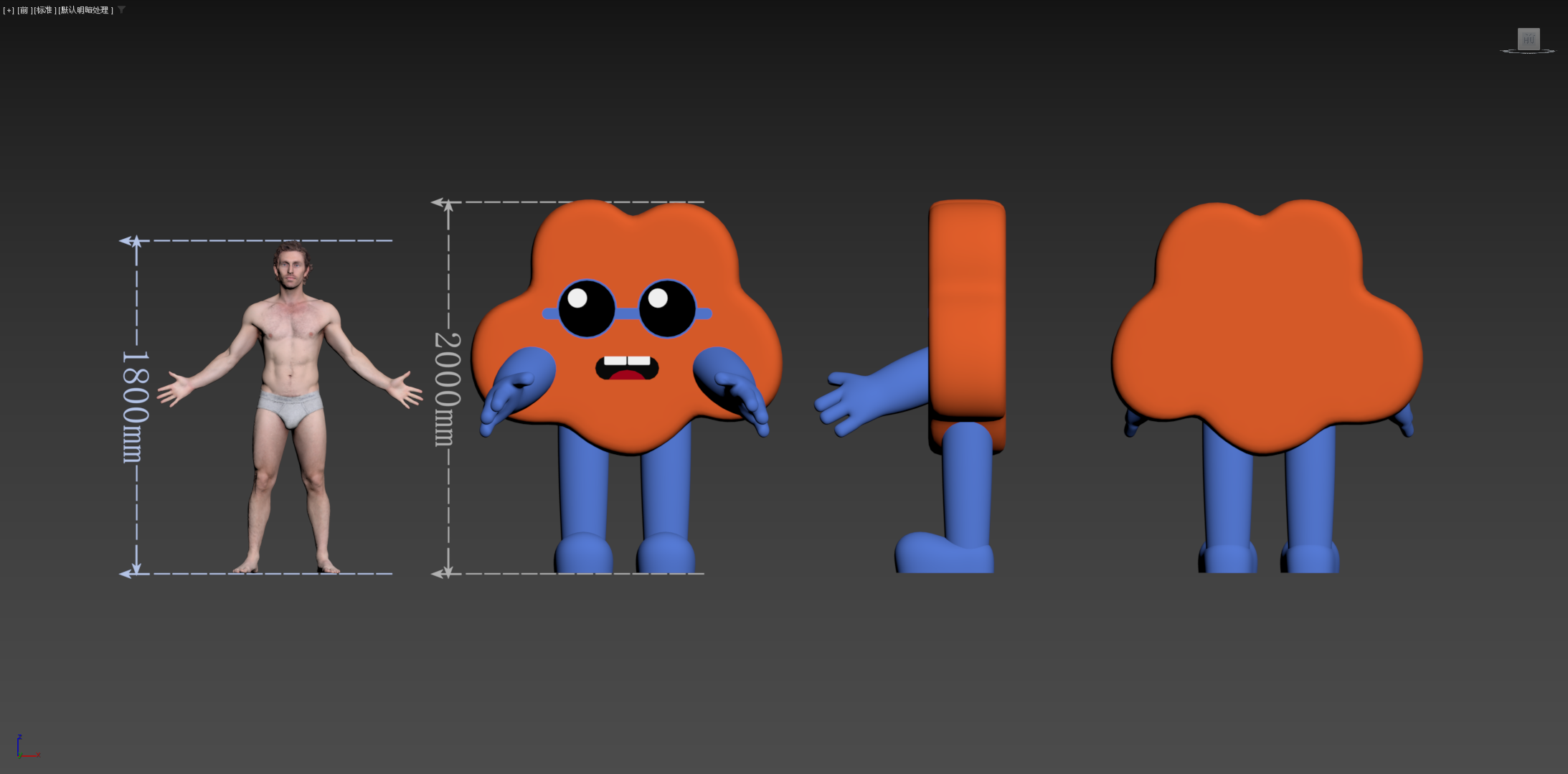Click the viewport filter funnel icon
This screenshot has width=1568, height=774.
click(121, 10)
